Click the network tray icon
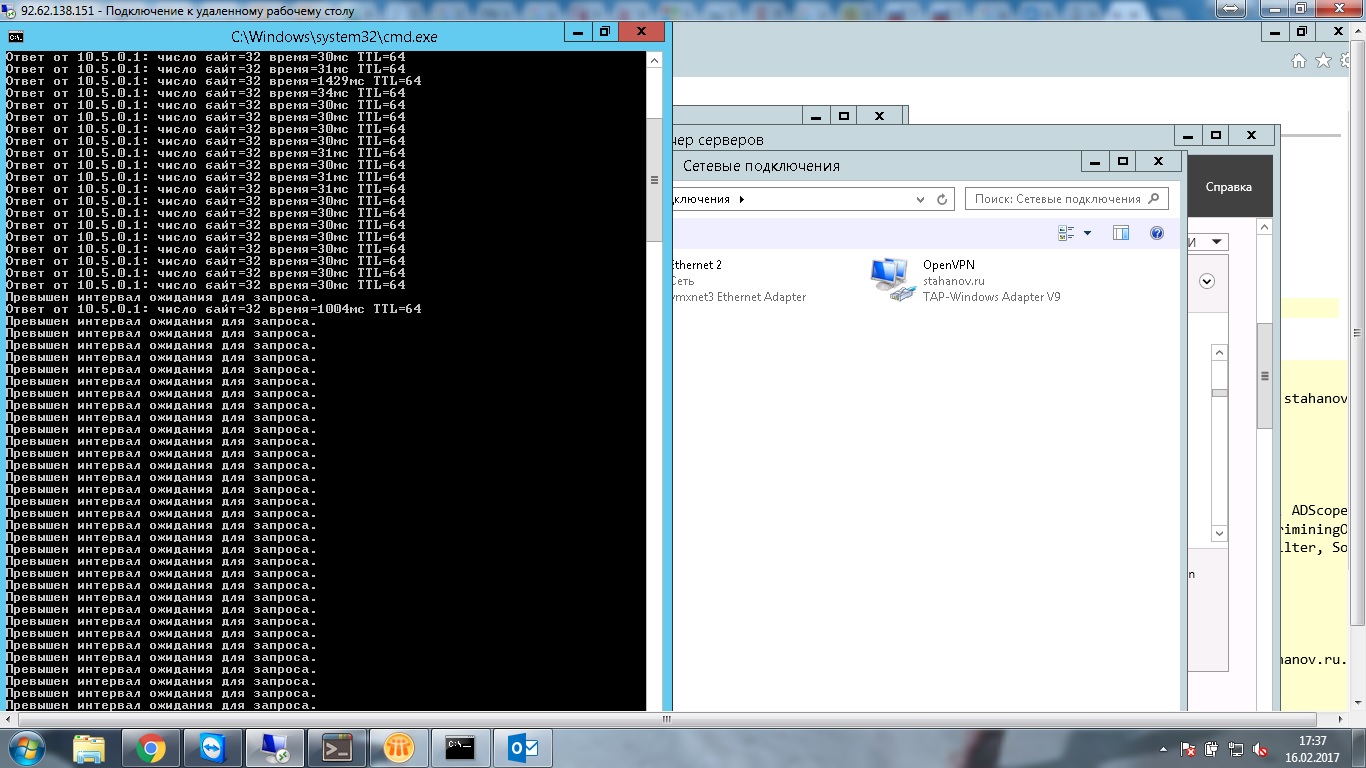This screenshot has height=768, width=1366. click(1237, 748)
